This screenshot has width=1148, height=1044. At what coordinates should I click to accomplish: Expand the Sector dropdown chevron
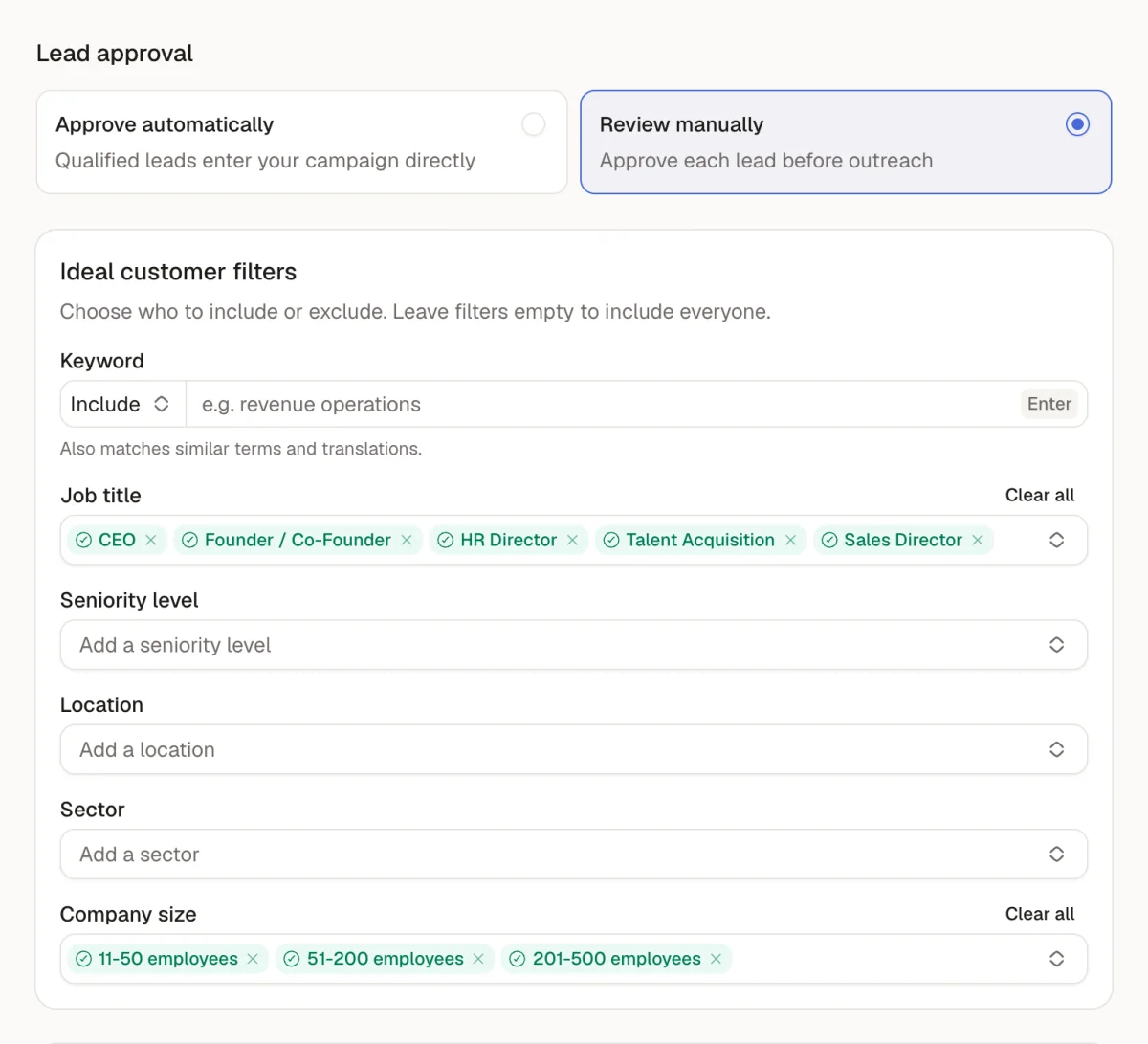pos(1057,855)
